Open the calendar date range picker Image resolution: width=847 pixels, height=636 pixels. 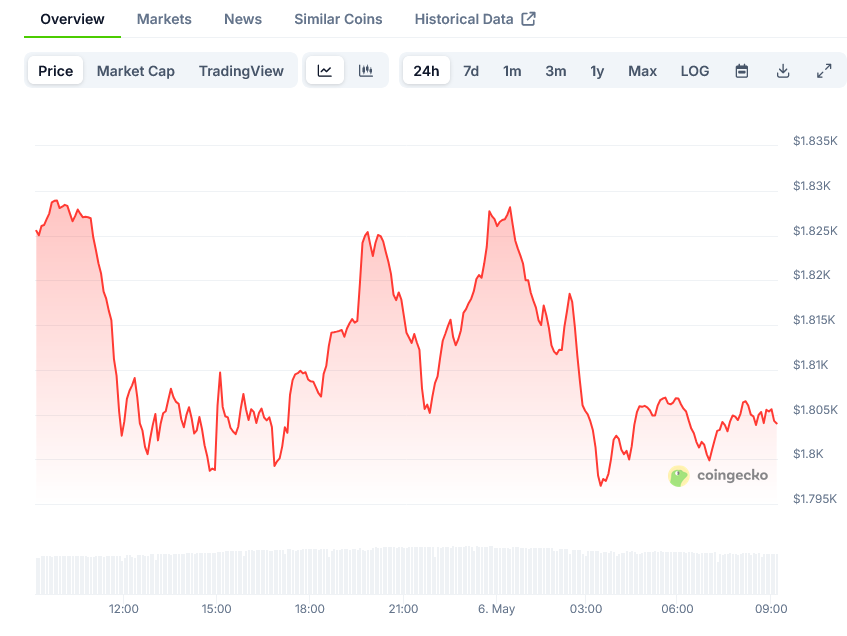click(x=742, y=71)
